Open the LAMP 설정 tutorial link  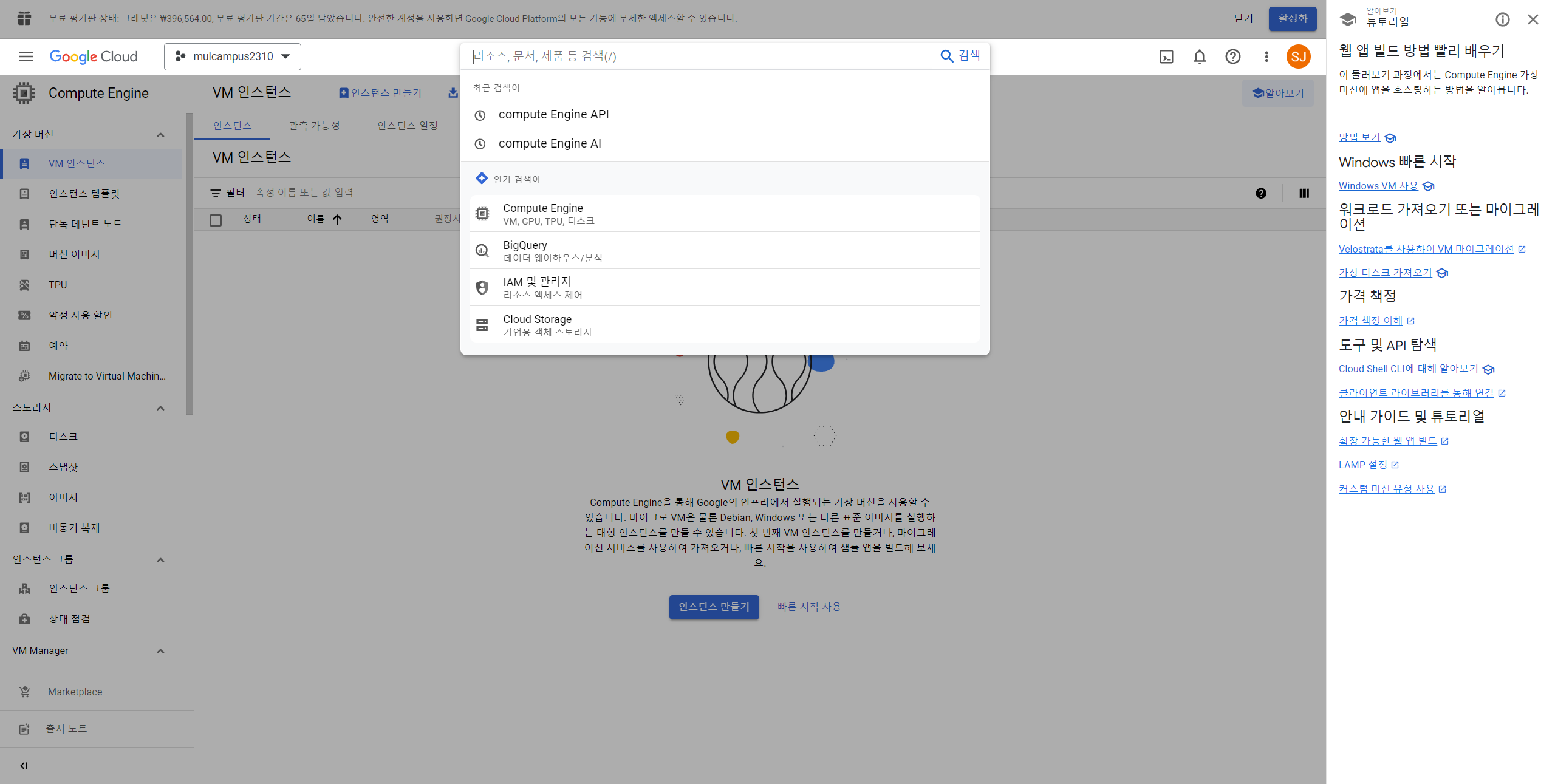pos(1362,465)
